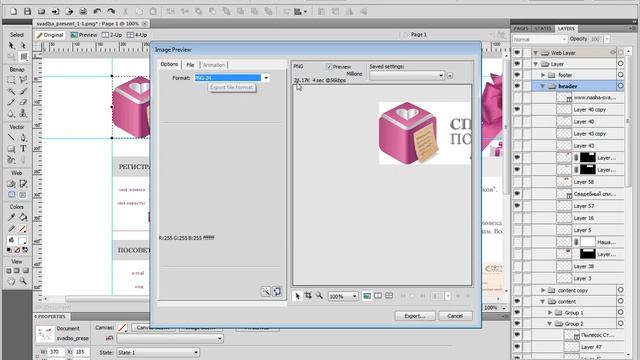
Task: Switch to the File tab in Image Preview
Action: 190,65
